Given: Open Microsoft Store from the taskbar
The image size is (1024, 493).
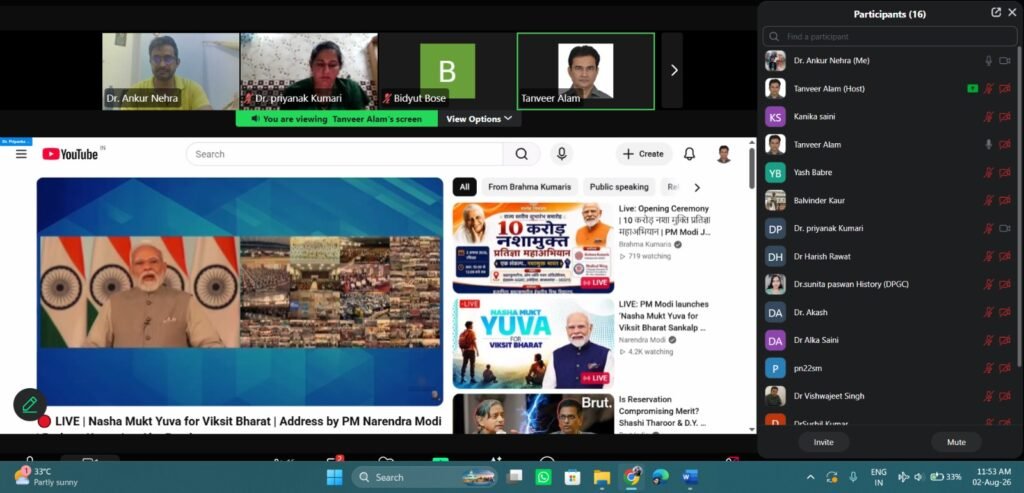Looking at the screenshot, I should 572,477.
